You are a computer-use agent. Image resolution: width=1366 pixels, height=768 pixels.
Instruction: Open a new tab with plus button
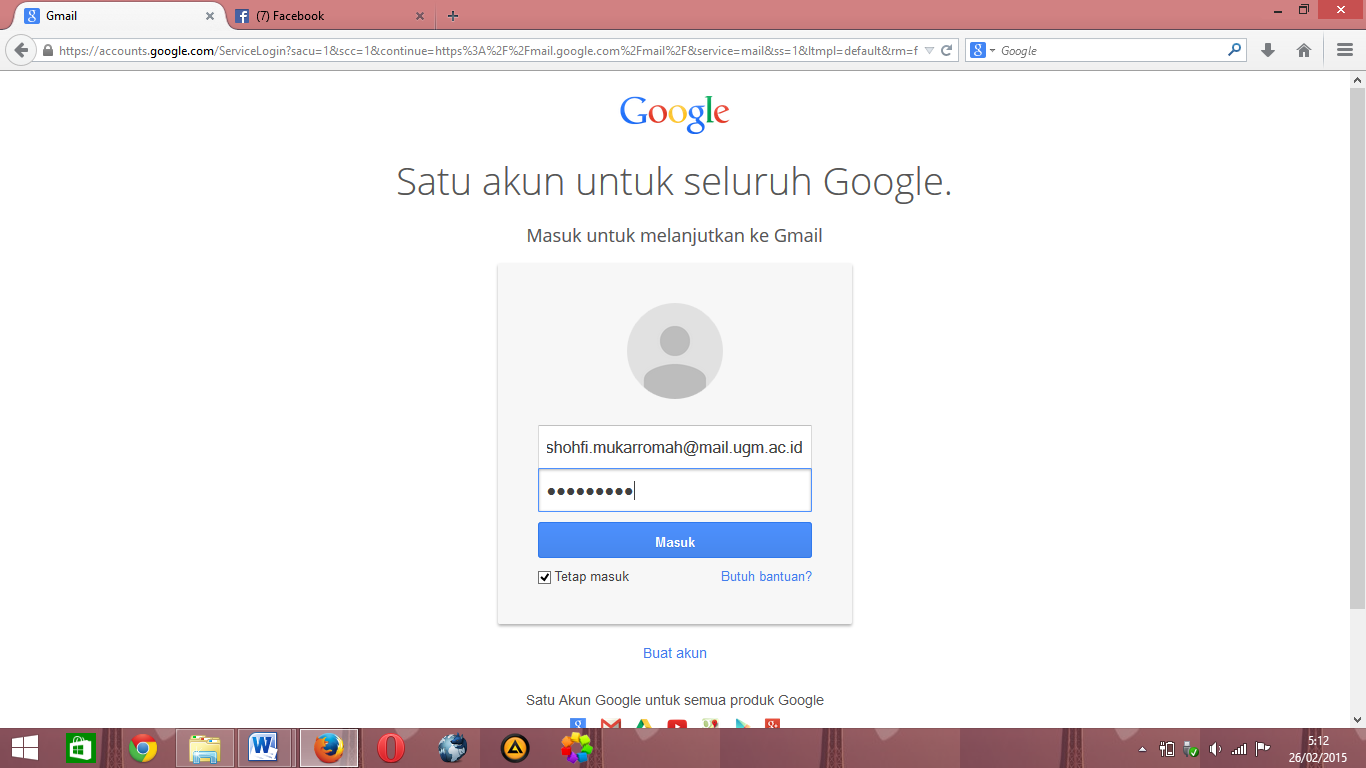[453, 16]
